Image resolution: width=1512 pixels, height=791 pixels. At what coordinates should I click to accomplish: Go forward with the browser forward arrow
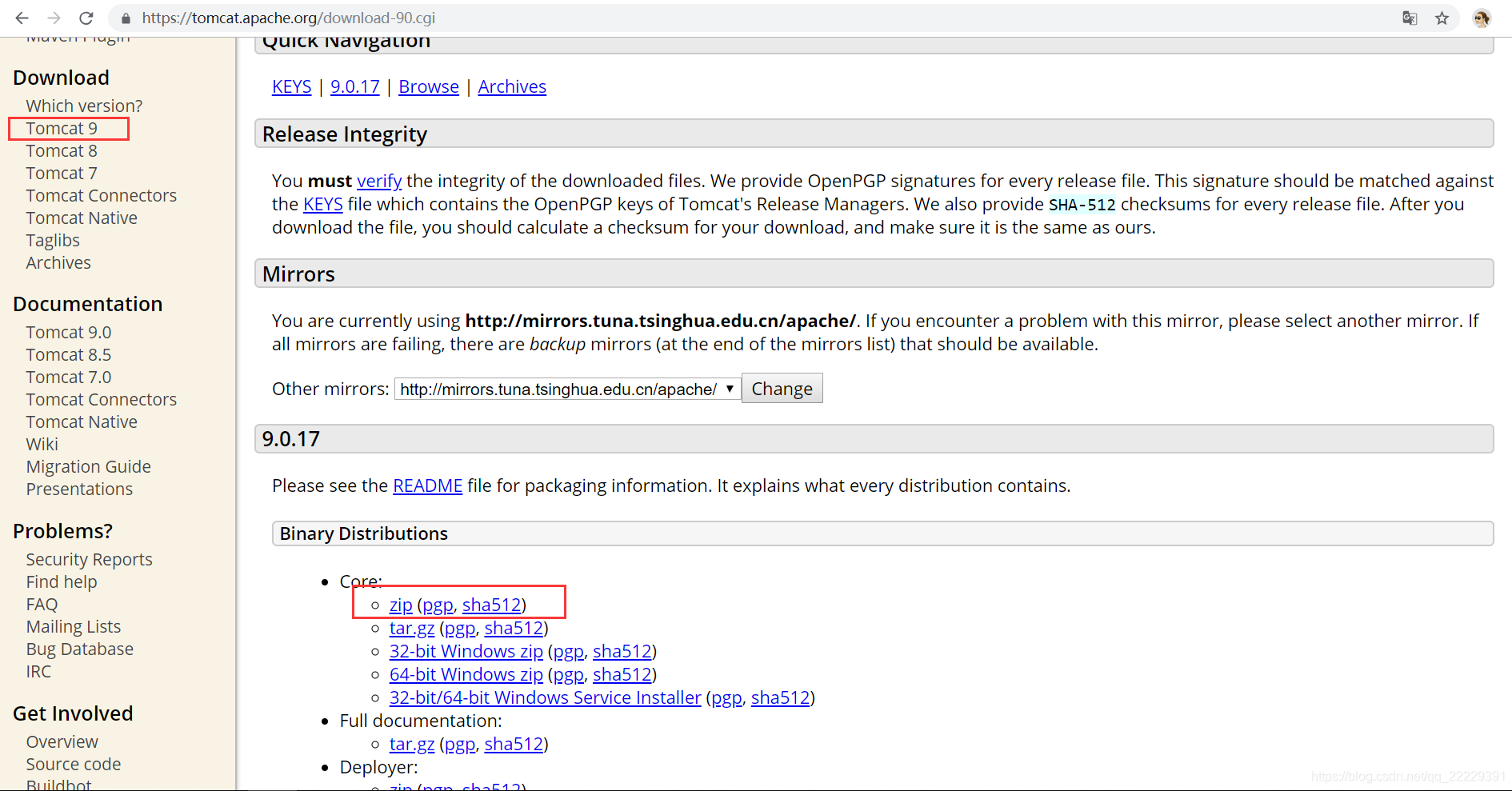click(54, 18)
